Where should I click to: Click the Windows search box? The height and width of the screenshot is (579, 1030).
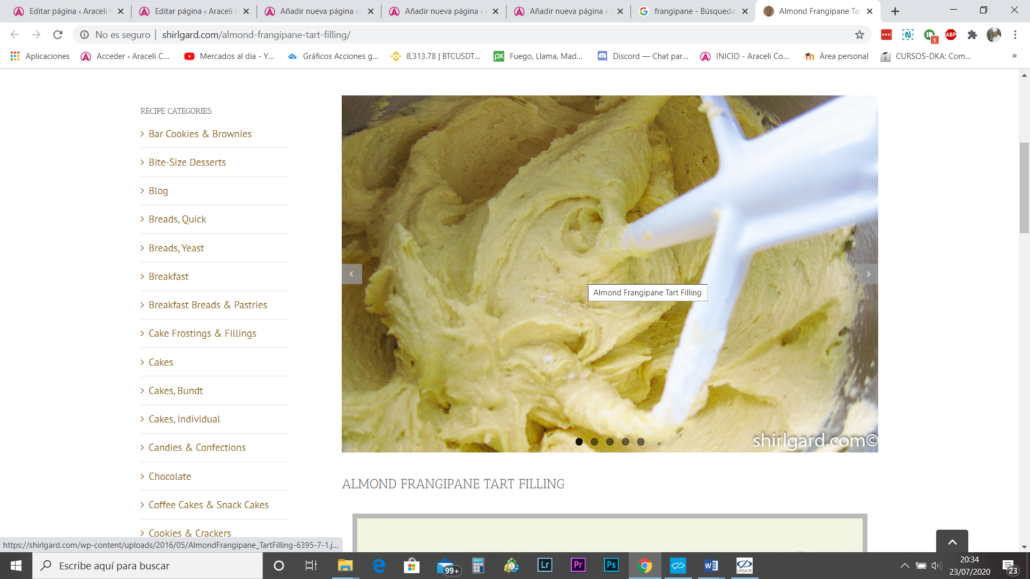pos(147,565)
